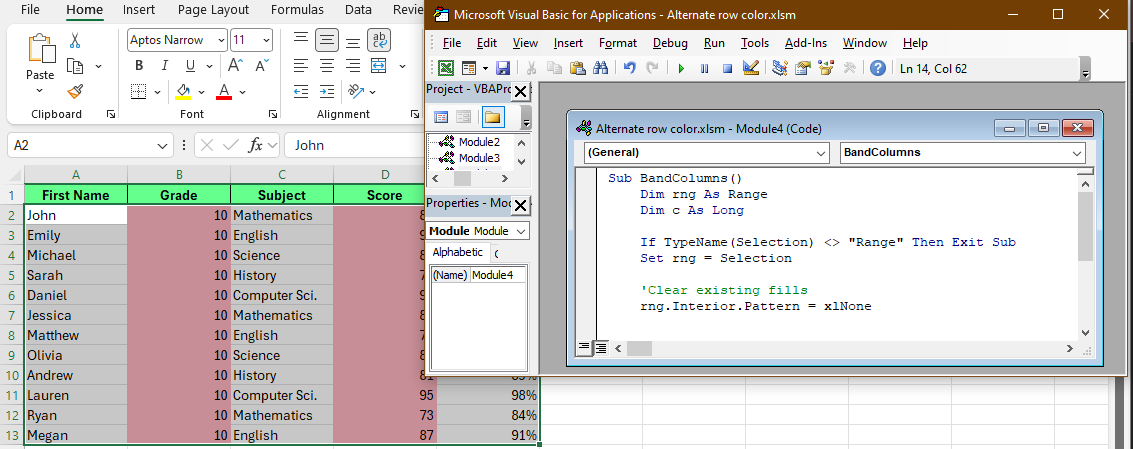Toggle Bold formatting in Excel ribbon
Viewport: 1133px width, 449px height.
tap(139, 66)
